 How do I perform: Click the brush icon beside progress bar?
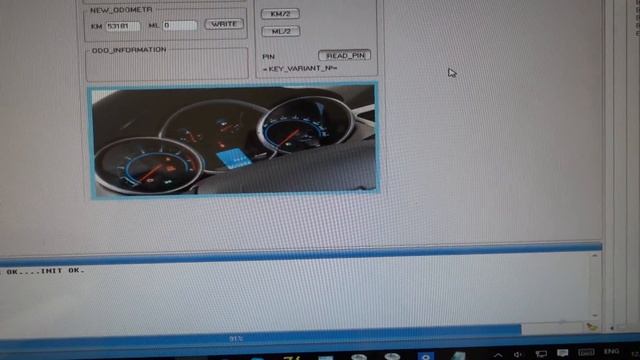click(x=591, y=326)
